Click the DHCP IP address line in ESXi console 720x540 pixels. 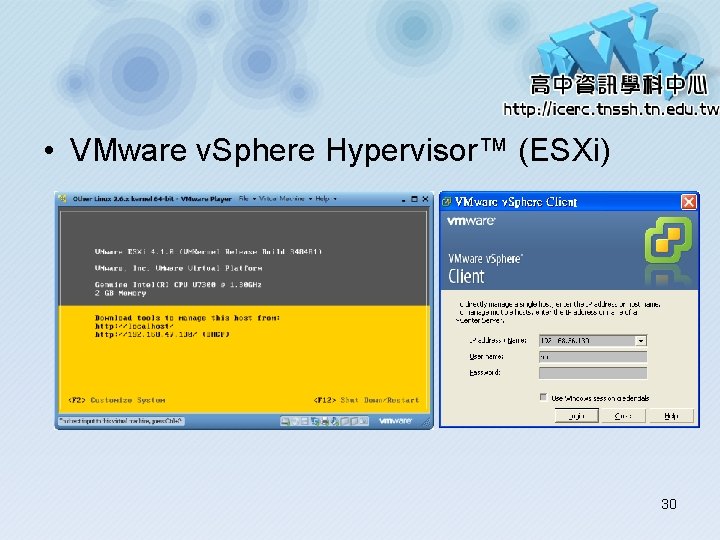coord(162,334)
